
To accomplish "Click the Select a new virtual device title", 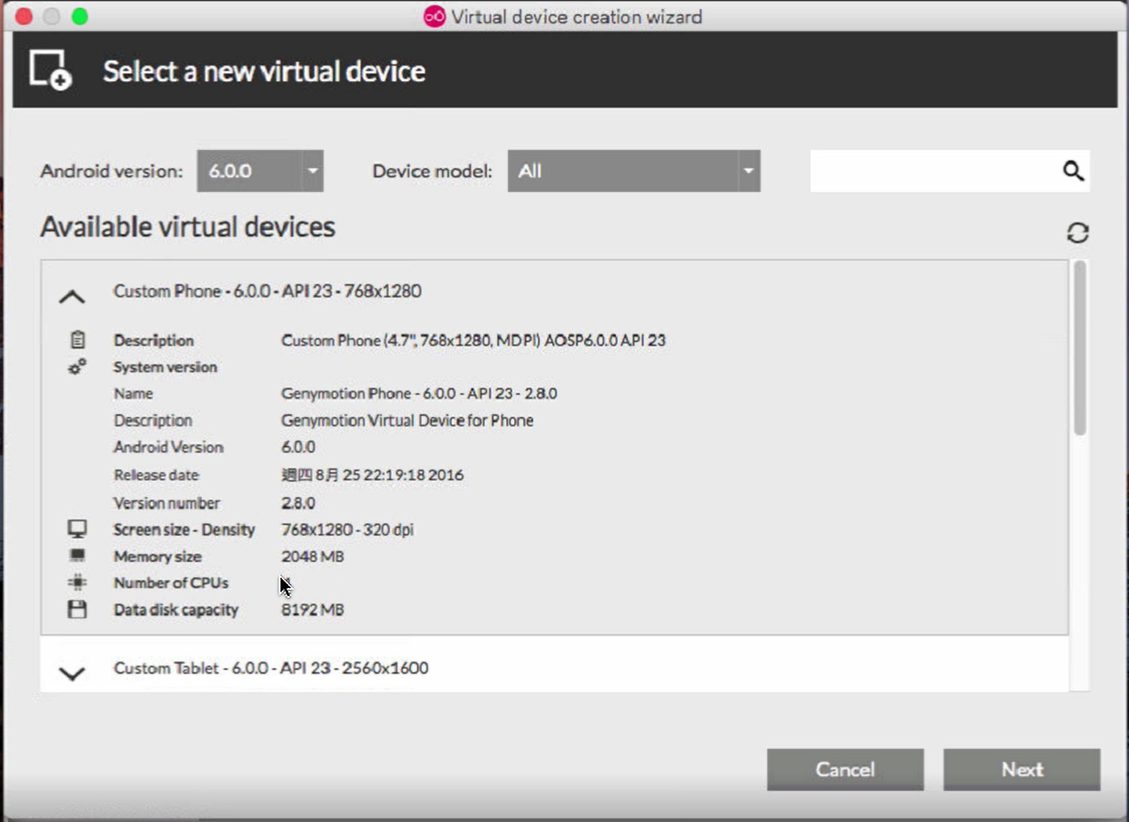I will [264, 71].
